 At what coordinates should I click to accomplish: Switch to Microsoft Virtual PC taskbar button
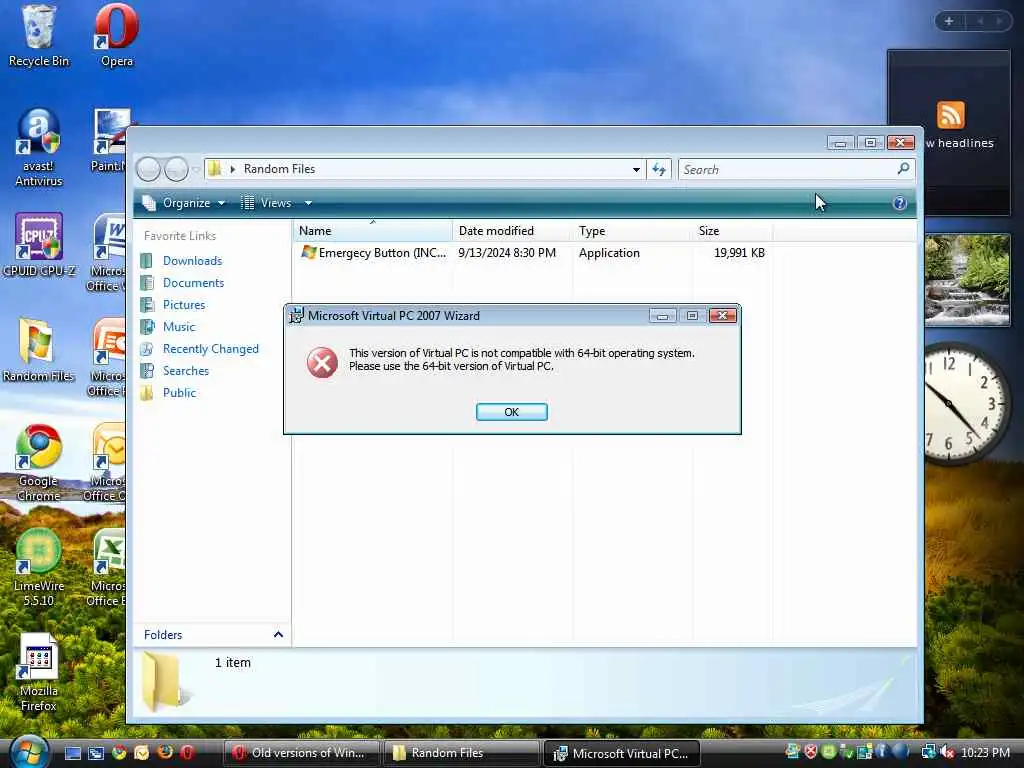coord(622,753)
